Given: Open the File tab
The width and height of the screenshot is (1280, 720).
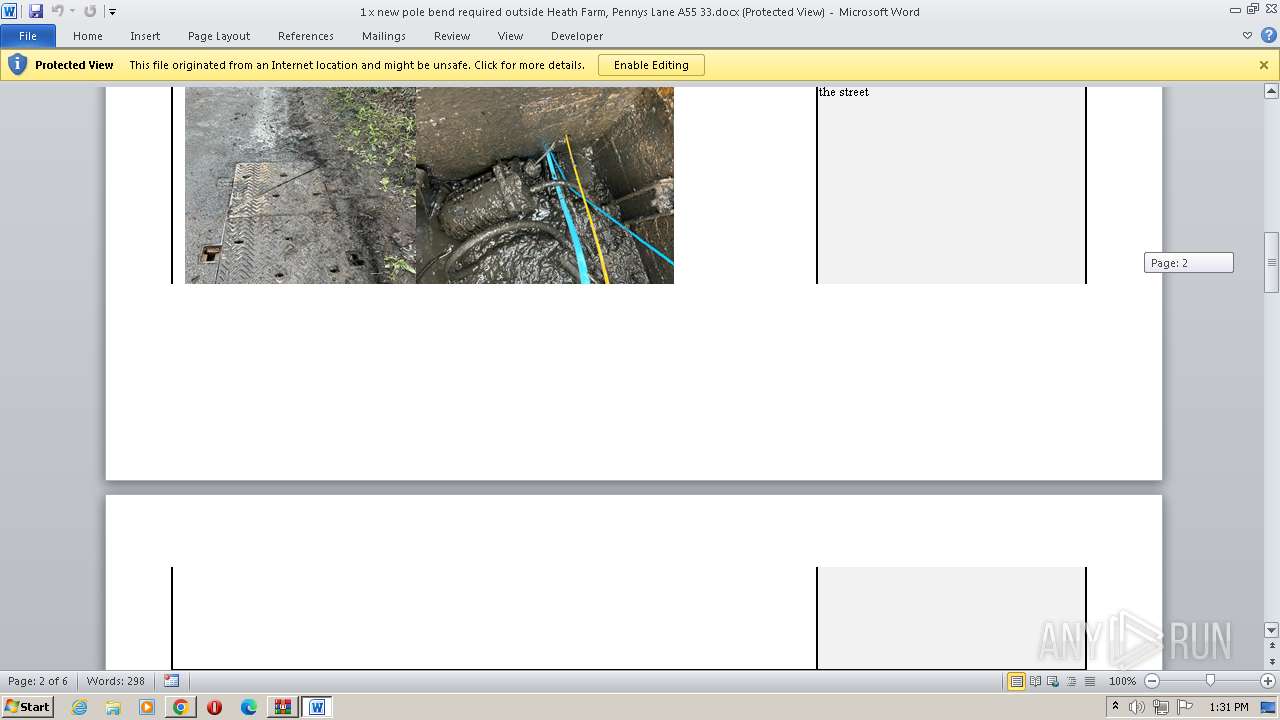Looking at the screenshot, I should click(x=28, y=36).
